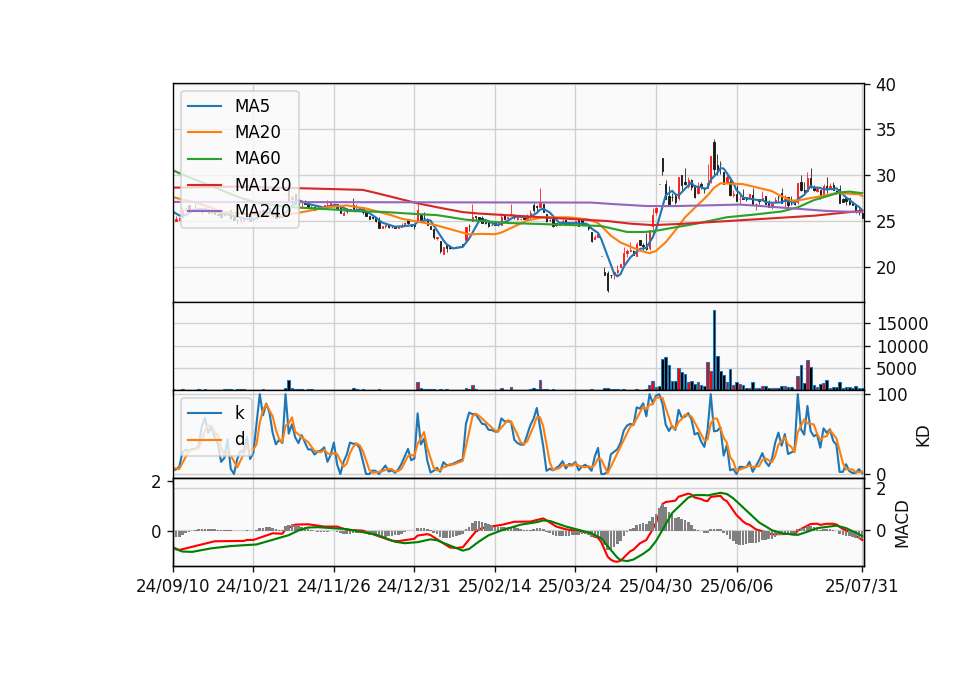Click the KD axis label

[x=923, y=436]
